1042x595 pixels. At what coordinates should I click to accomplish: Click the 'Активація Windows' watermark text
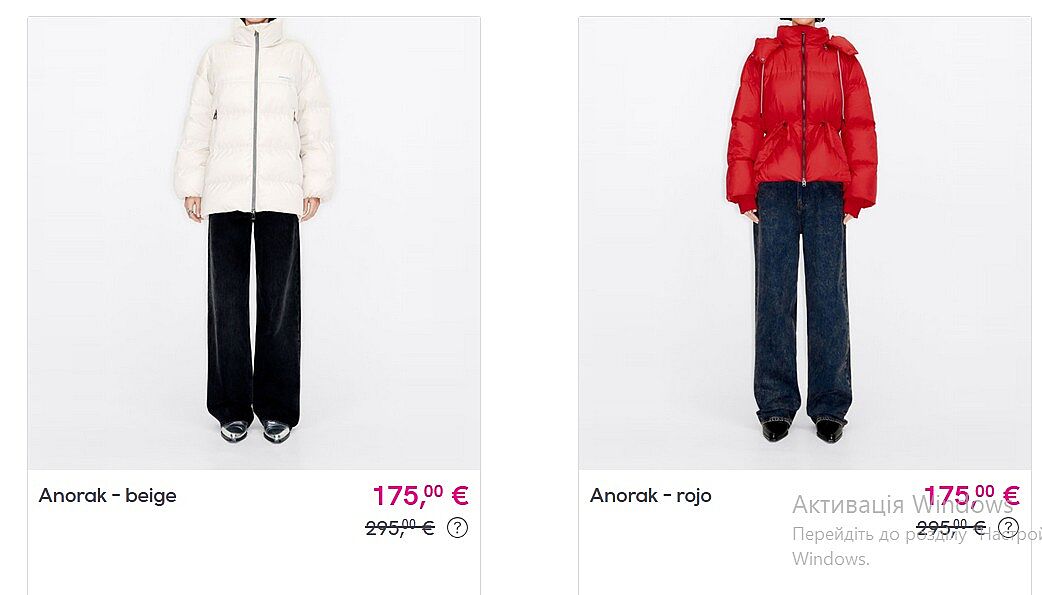[902, 505]
